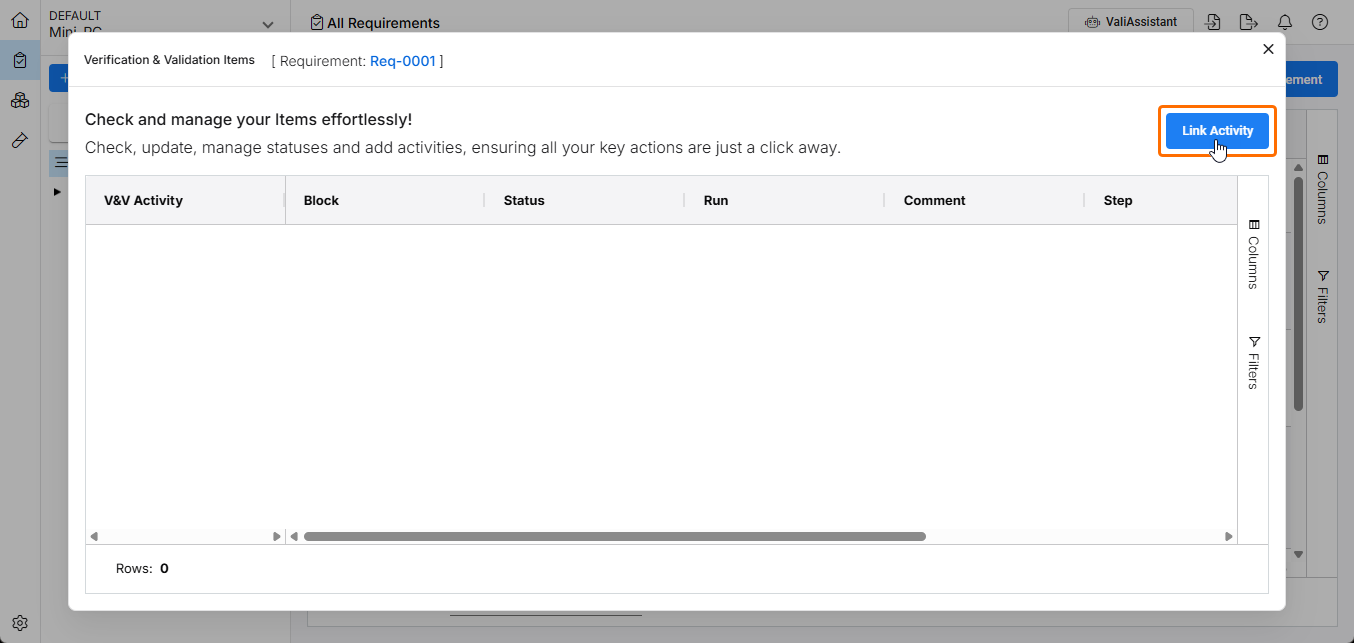The height and width of the screenshot is (643, 1354).
Task: Expand the DEFAULT project dropdown chevron
Action: (267, 24)
